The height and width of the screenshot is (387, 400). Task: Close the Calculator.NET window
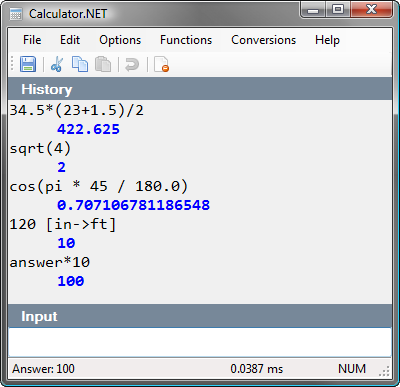371,10
